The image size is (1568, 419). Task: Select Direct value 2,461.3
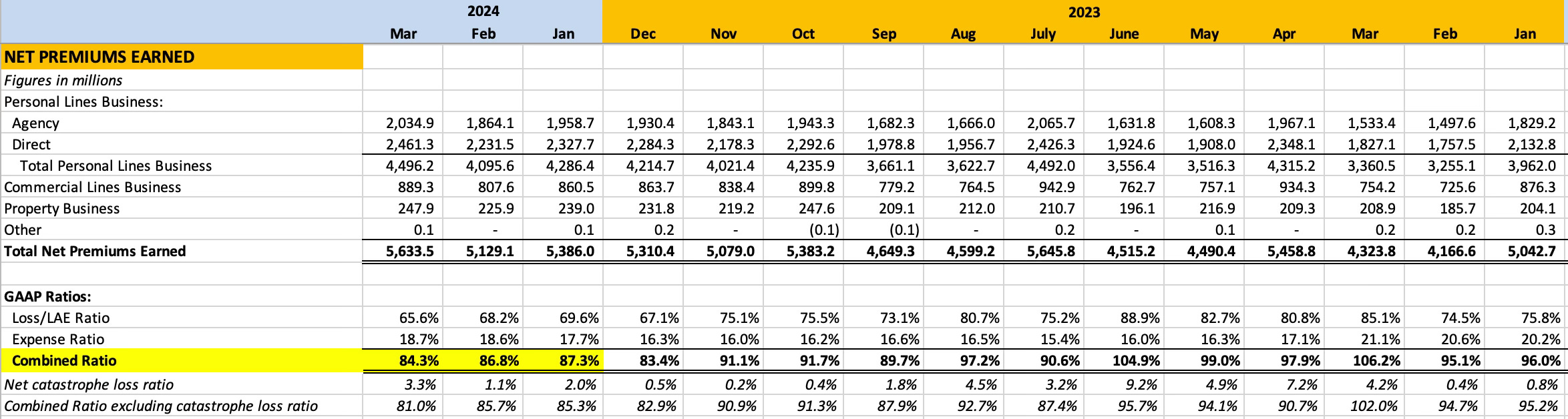click(410, 144)
